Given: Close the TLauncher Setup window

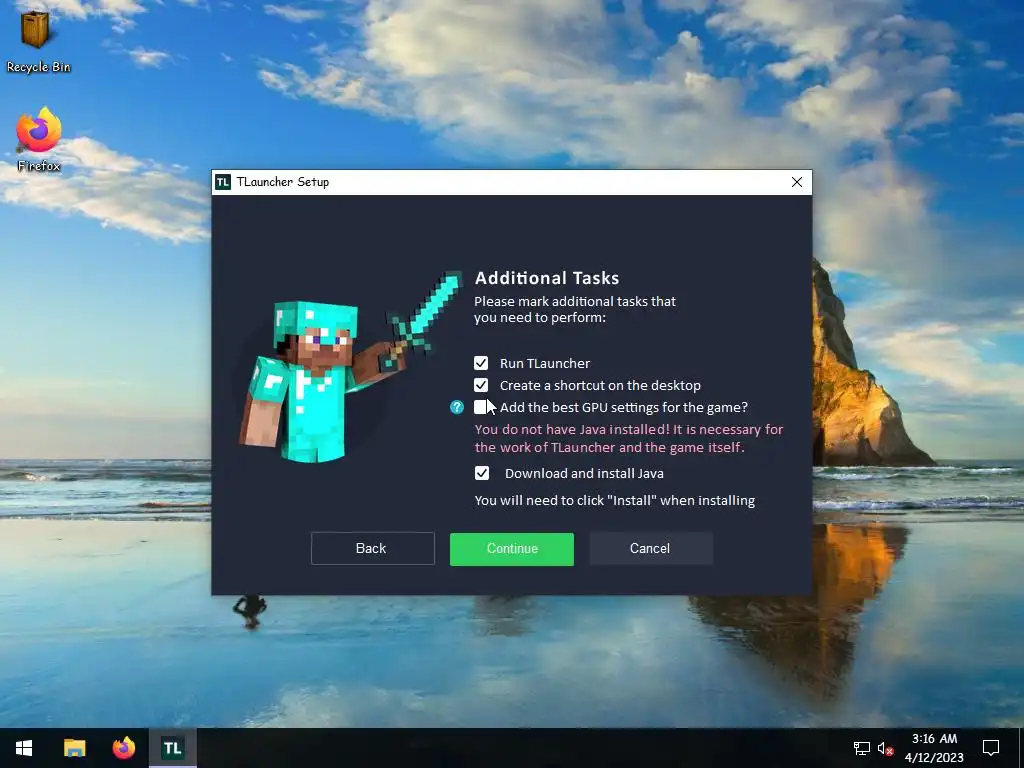Looking at the screenshot, I should coord(797,182).
